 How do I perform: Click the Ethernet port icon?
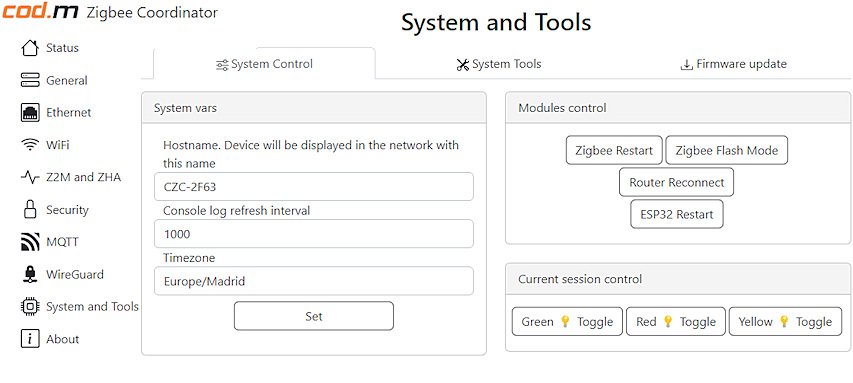coord(30,113)
